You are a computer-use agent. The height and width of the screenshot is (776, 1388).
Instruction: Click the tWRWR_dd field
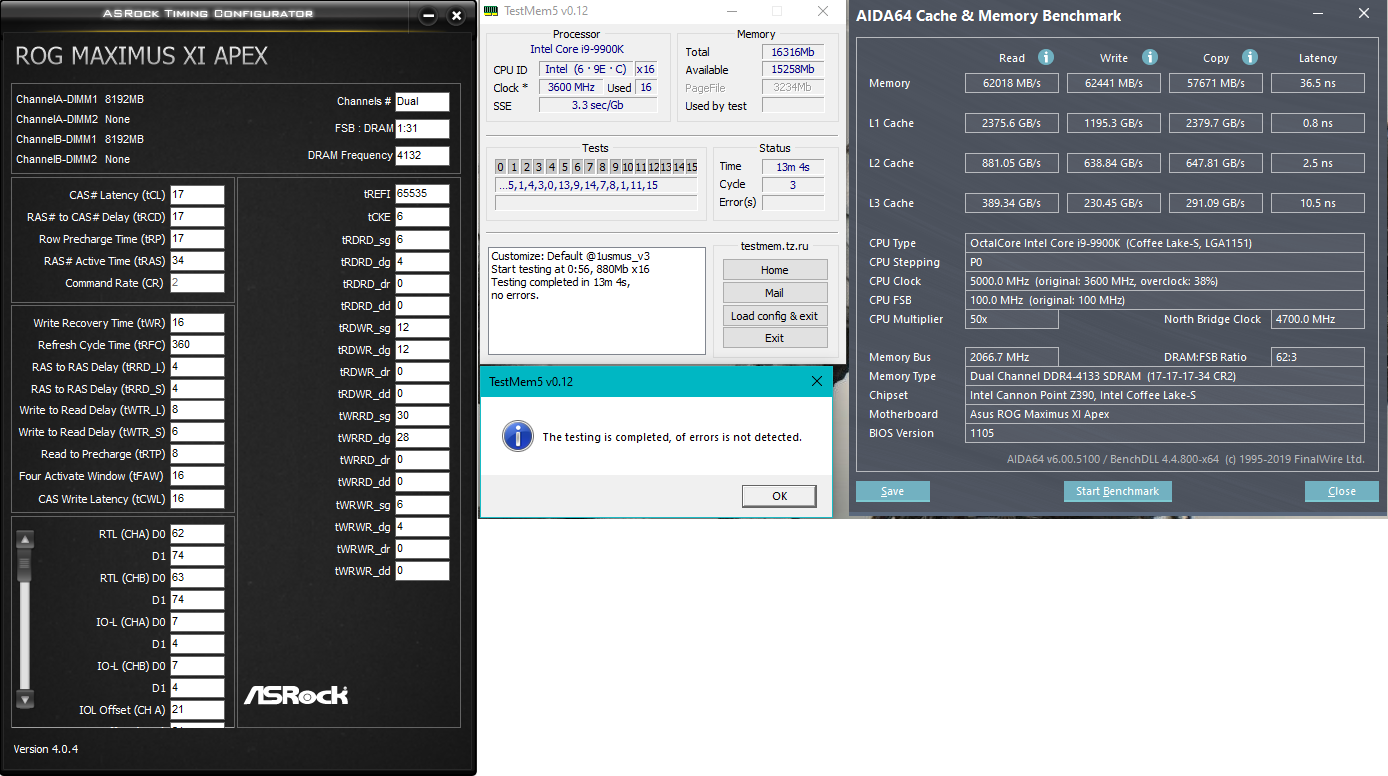tap(422, 571)
